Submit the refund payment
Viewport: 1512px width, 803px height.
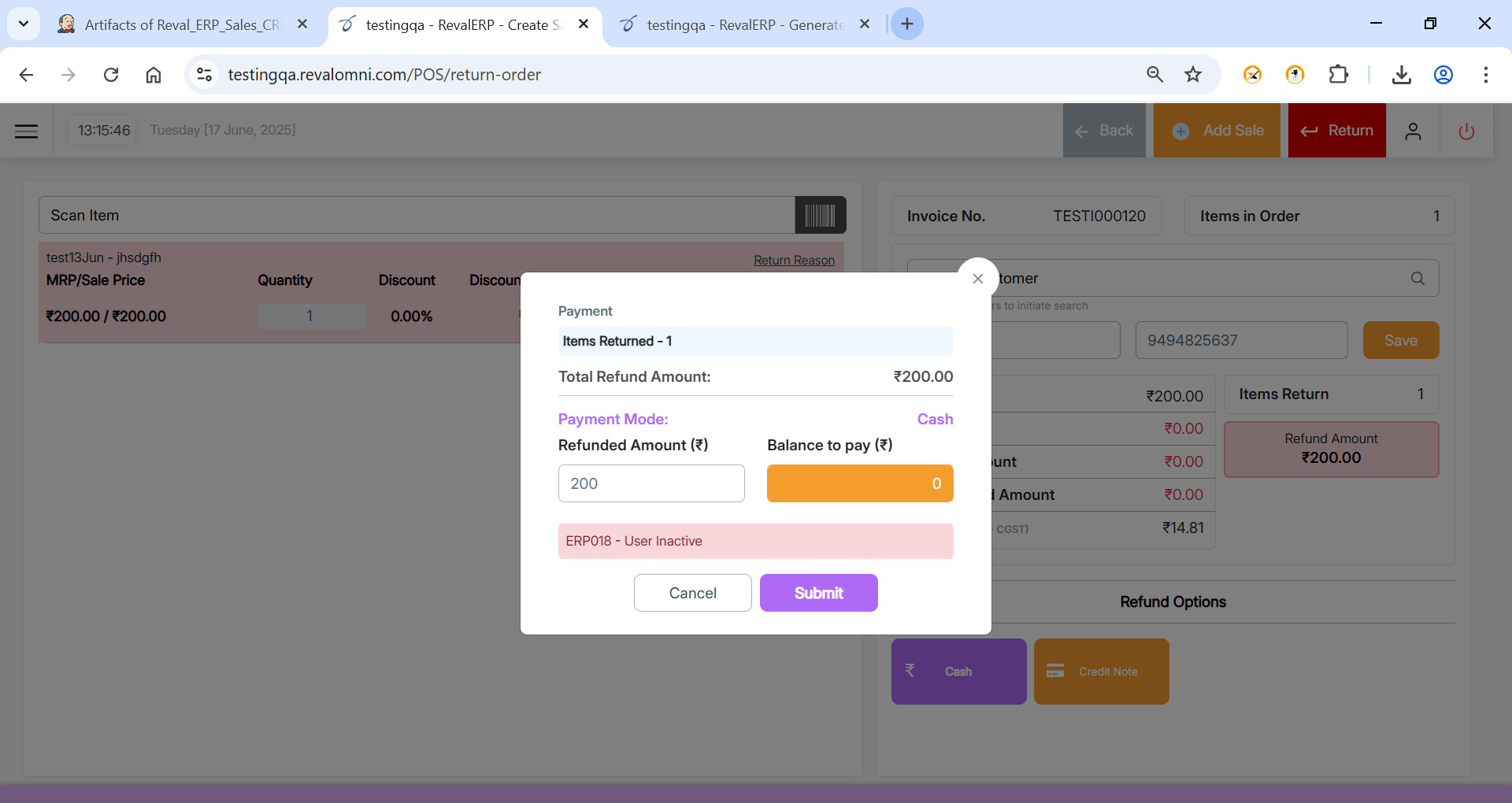(x=818, y=593)
